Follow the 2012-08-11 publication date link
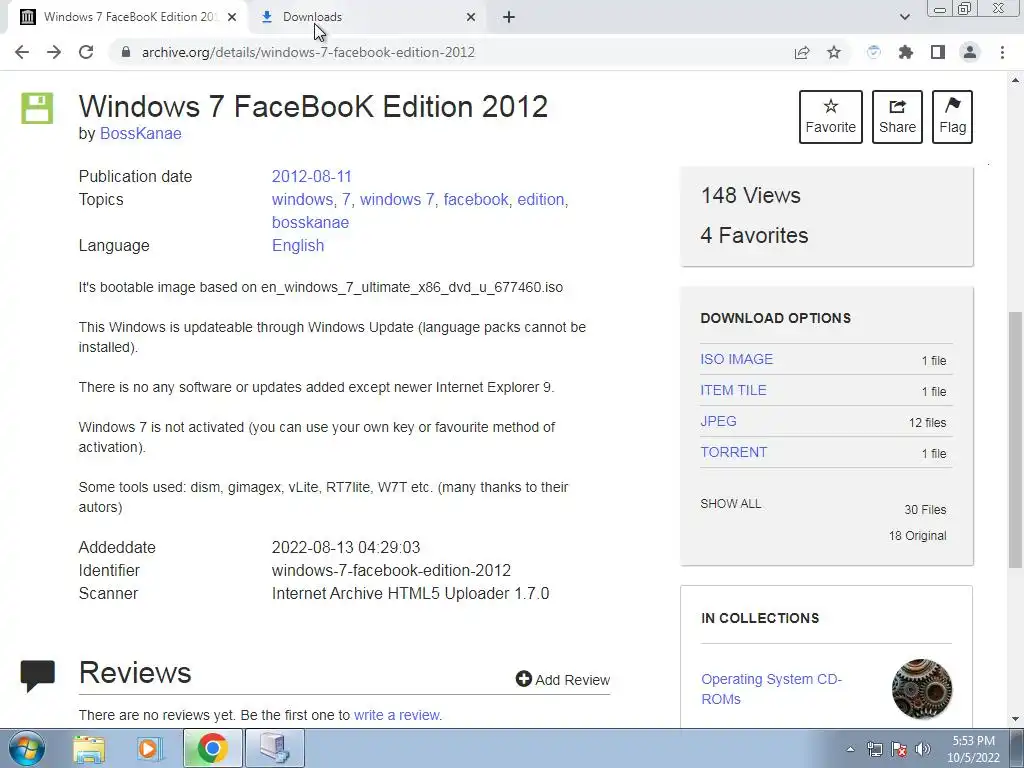Image resolution: width=1024 pixels, height=768 pixels. tap(312, 176)
